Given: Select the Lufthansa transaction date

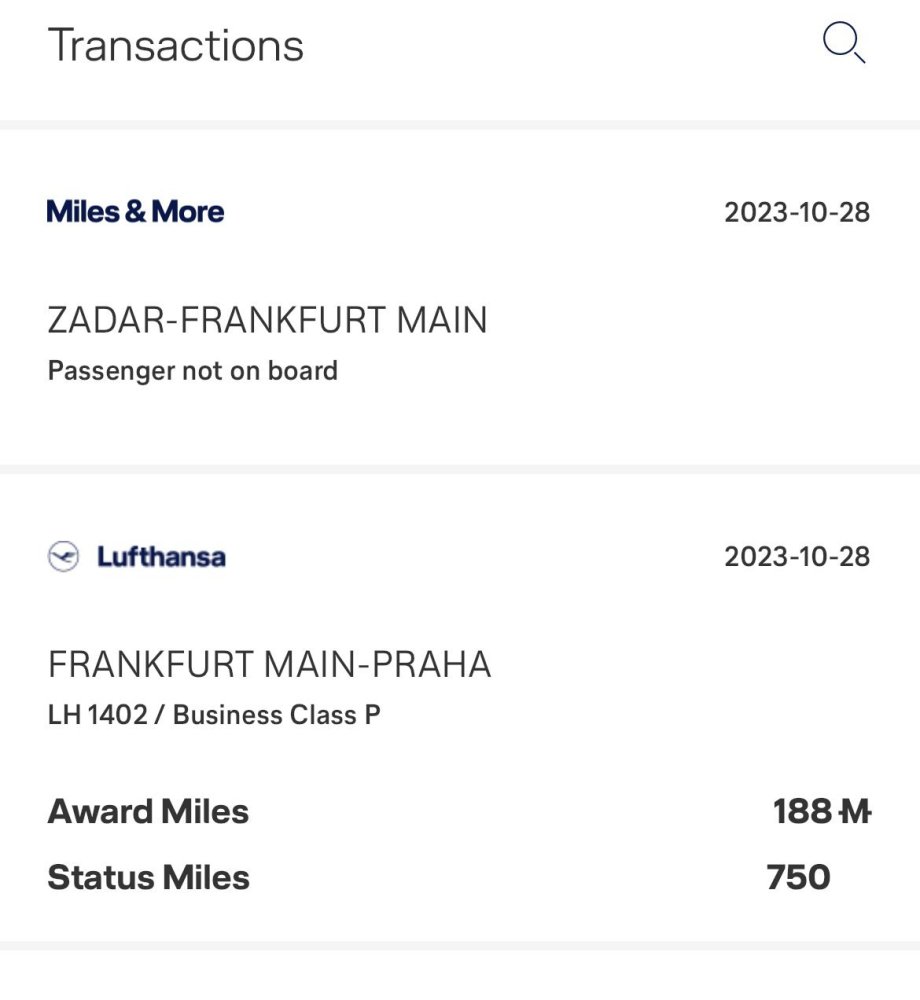Looking at the screenshot, I should 797,557.
